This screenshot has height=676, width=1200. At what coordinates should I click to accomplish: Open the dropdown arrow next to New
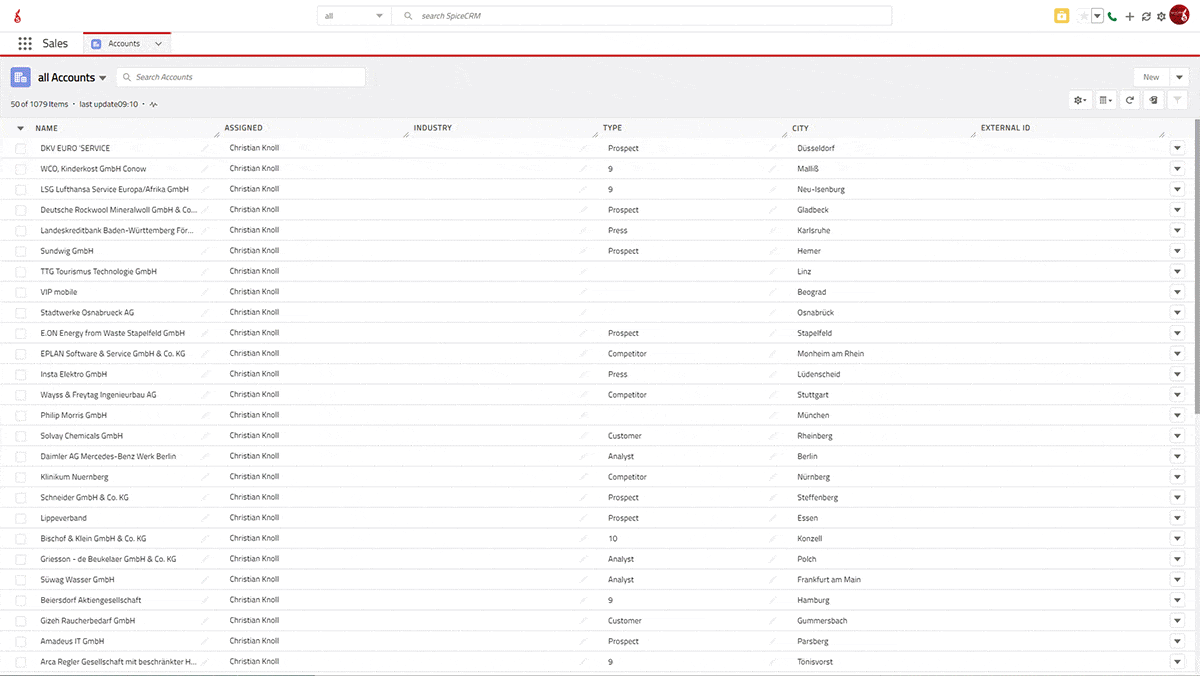coord(1180,77)
